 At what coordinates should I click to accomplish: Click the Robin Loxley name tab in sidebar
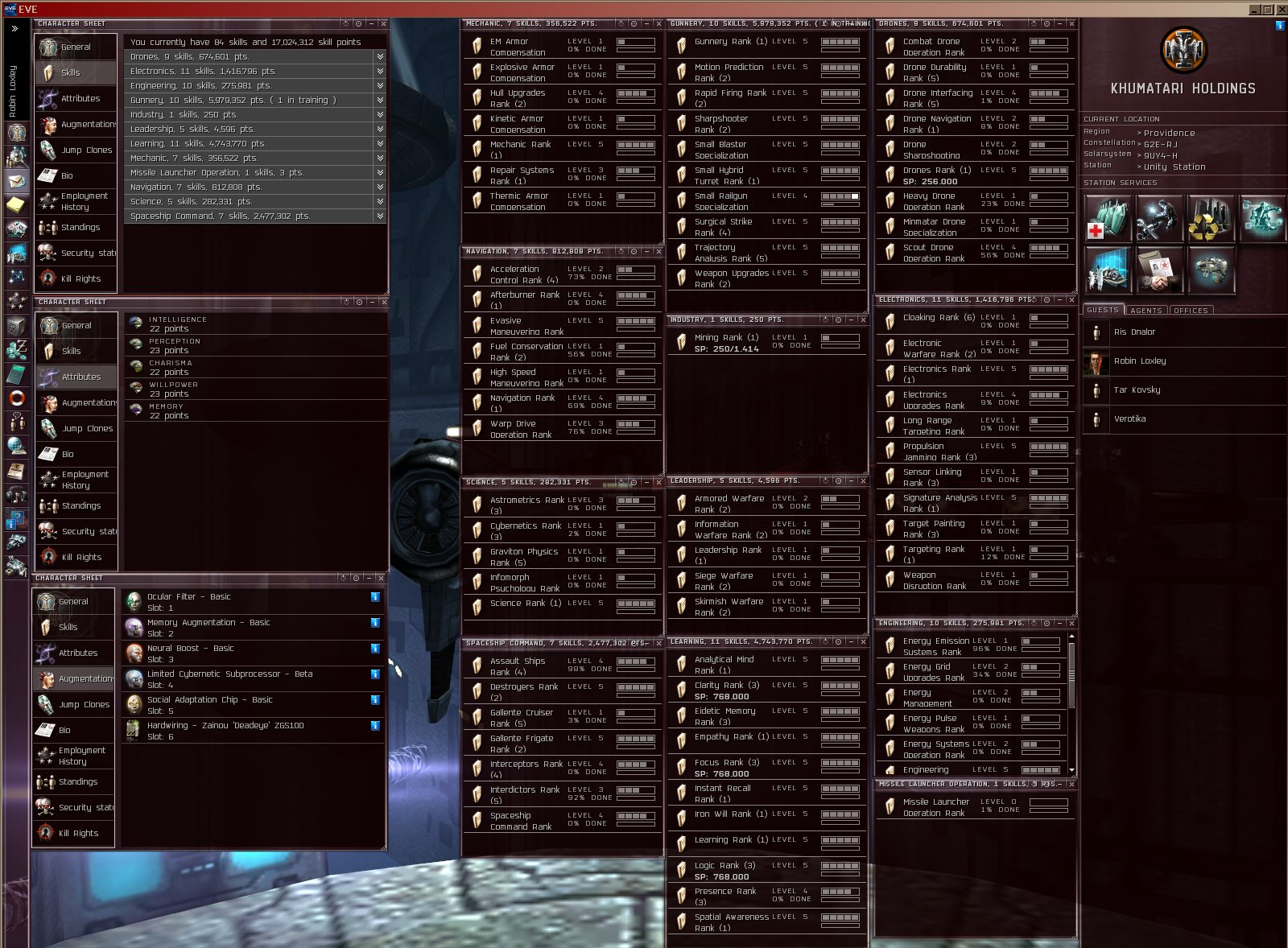(13, 92)
